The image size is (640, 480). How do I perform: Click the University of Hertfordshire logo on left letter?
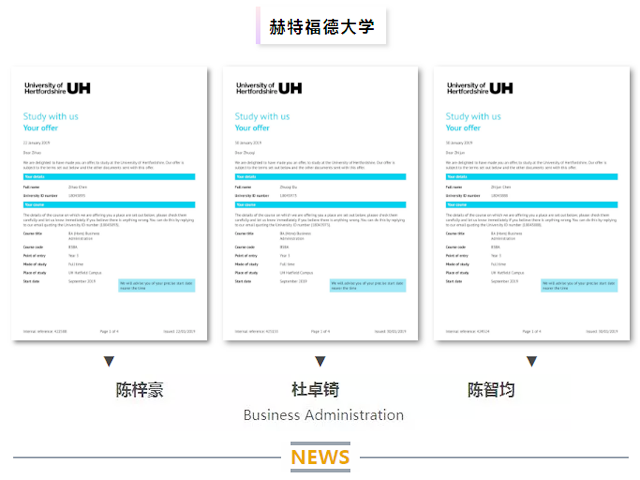click(57, 88)
